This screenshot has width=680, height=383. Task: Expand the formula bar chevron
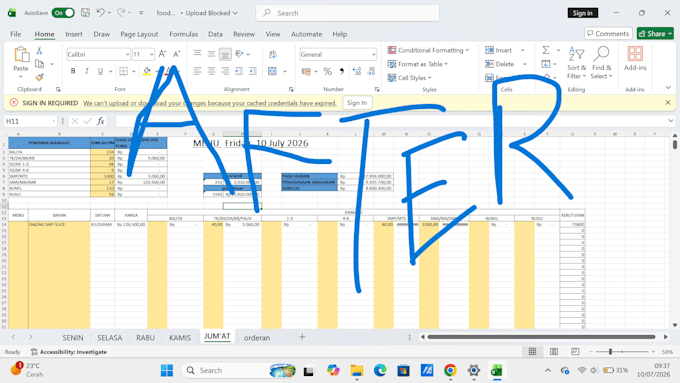[x=671, y=121]
